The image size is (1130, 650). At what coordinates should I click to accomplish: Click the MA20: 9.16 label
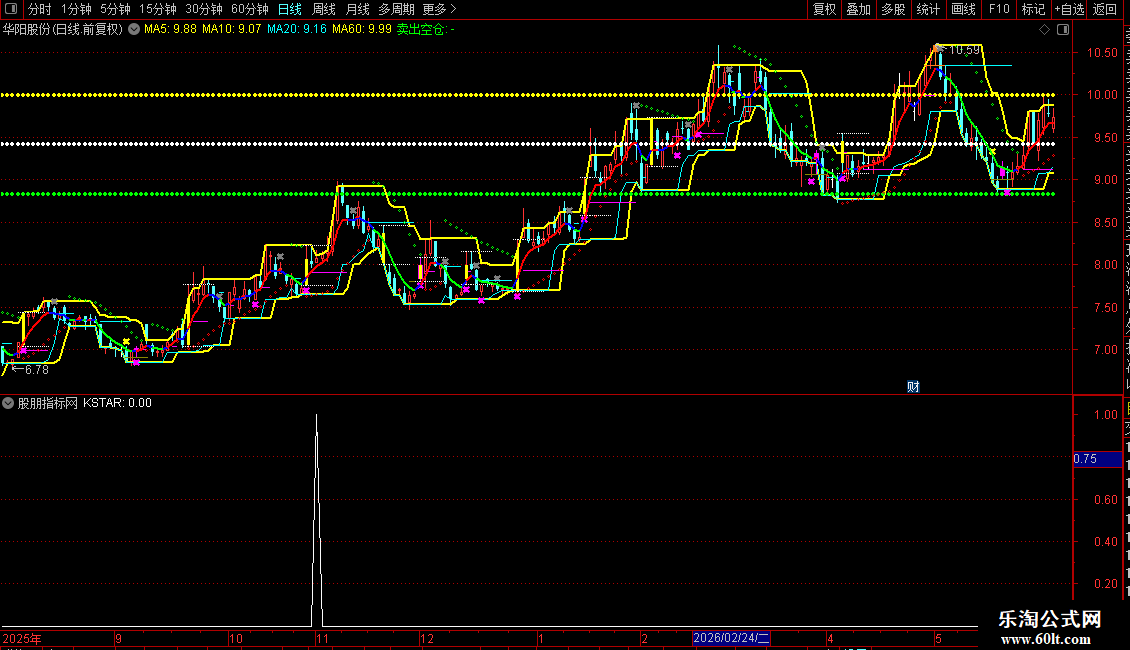tap(296, 30)
